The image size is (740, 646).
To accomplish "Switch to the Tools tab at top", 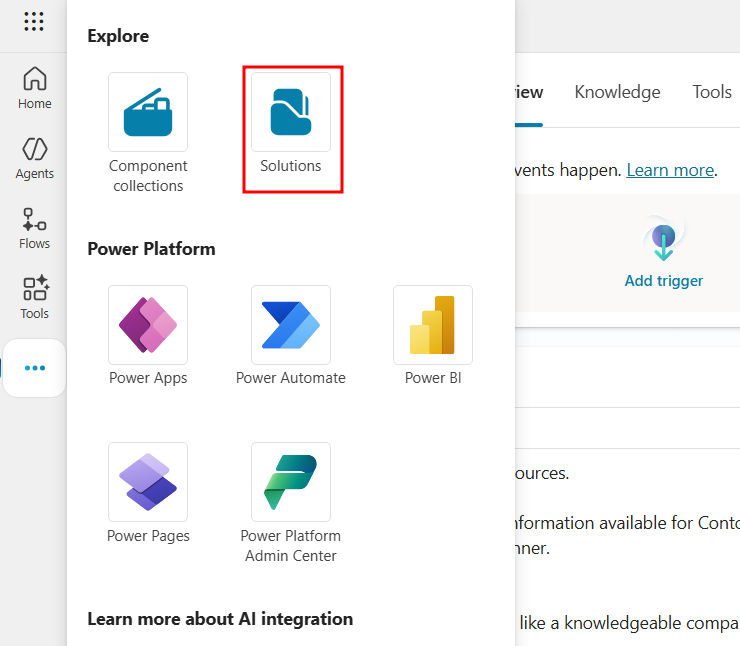I will (x=712, y=92).
